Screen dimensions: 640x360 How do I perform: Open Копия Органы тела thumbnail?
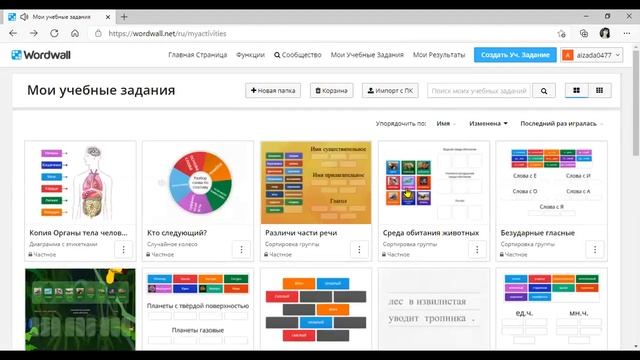point(80,182)
